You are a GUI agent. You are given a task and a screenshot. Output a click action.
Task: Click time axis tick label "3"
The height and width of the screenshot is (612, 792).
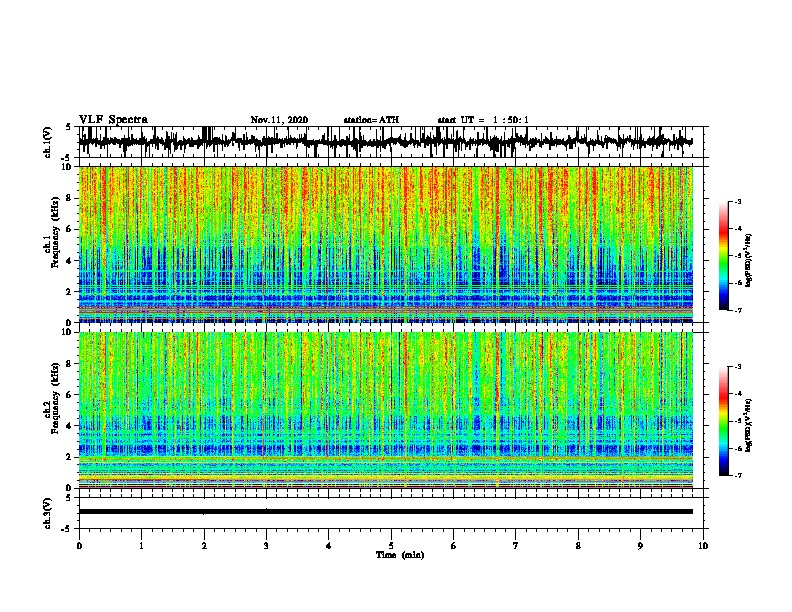click(266, 546)
